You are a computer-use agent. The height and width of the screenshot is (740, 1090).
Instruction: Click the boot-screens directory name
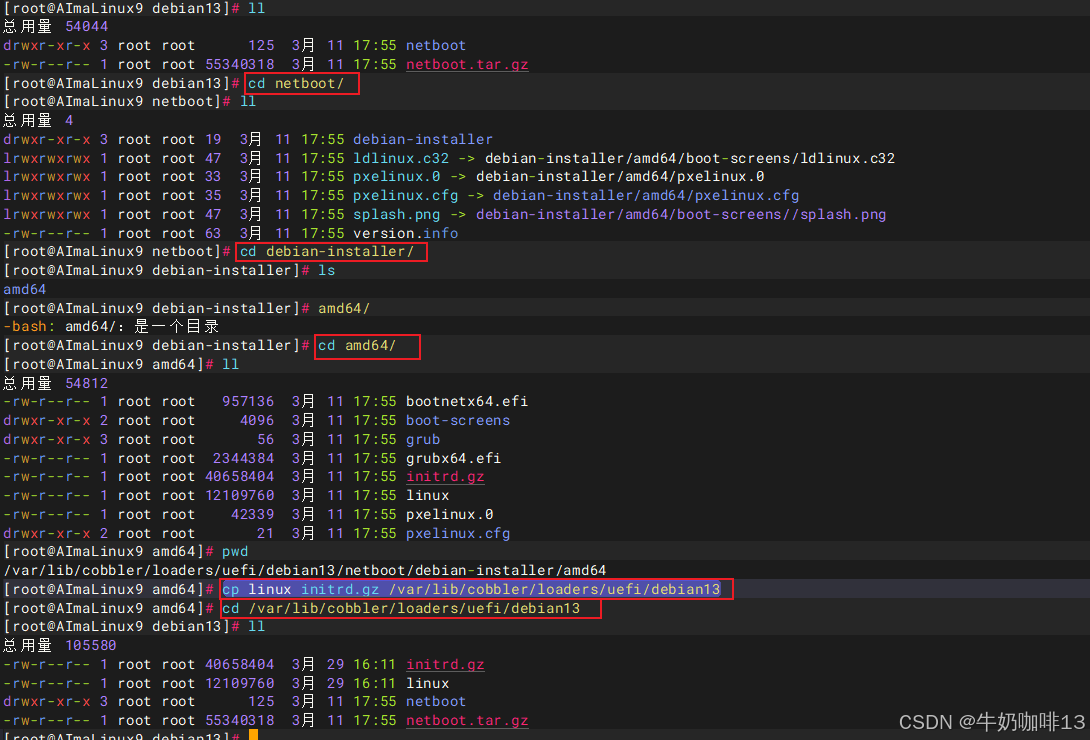coord(457,420)
